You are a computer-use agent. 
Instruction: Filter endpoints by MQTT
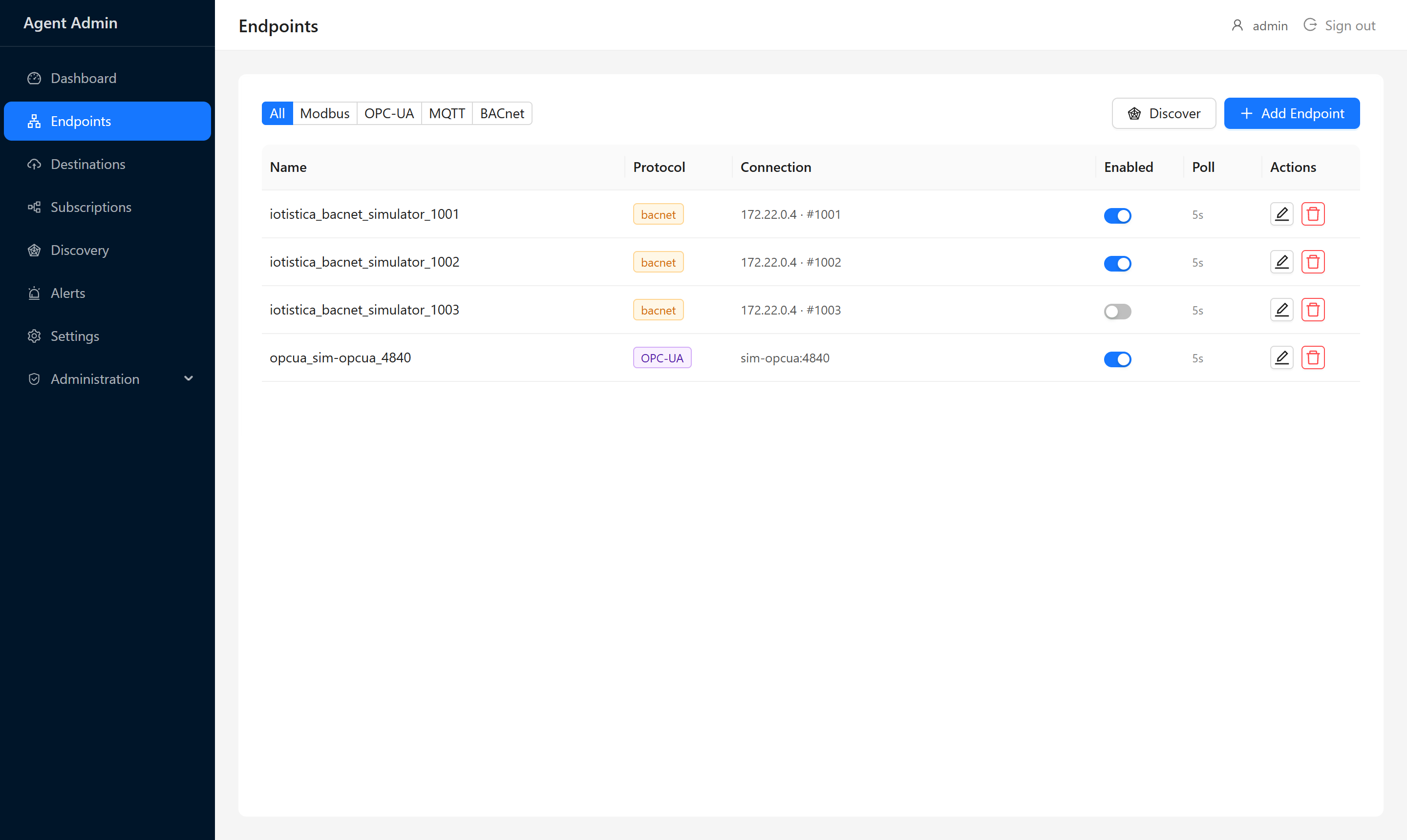click(x=447, y=113)
